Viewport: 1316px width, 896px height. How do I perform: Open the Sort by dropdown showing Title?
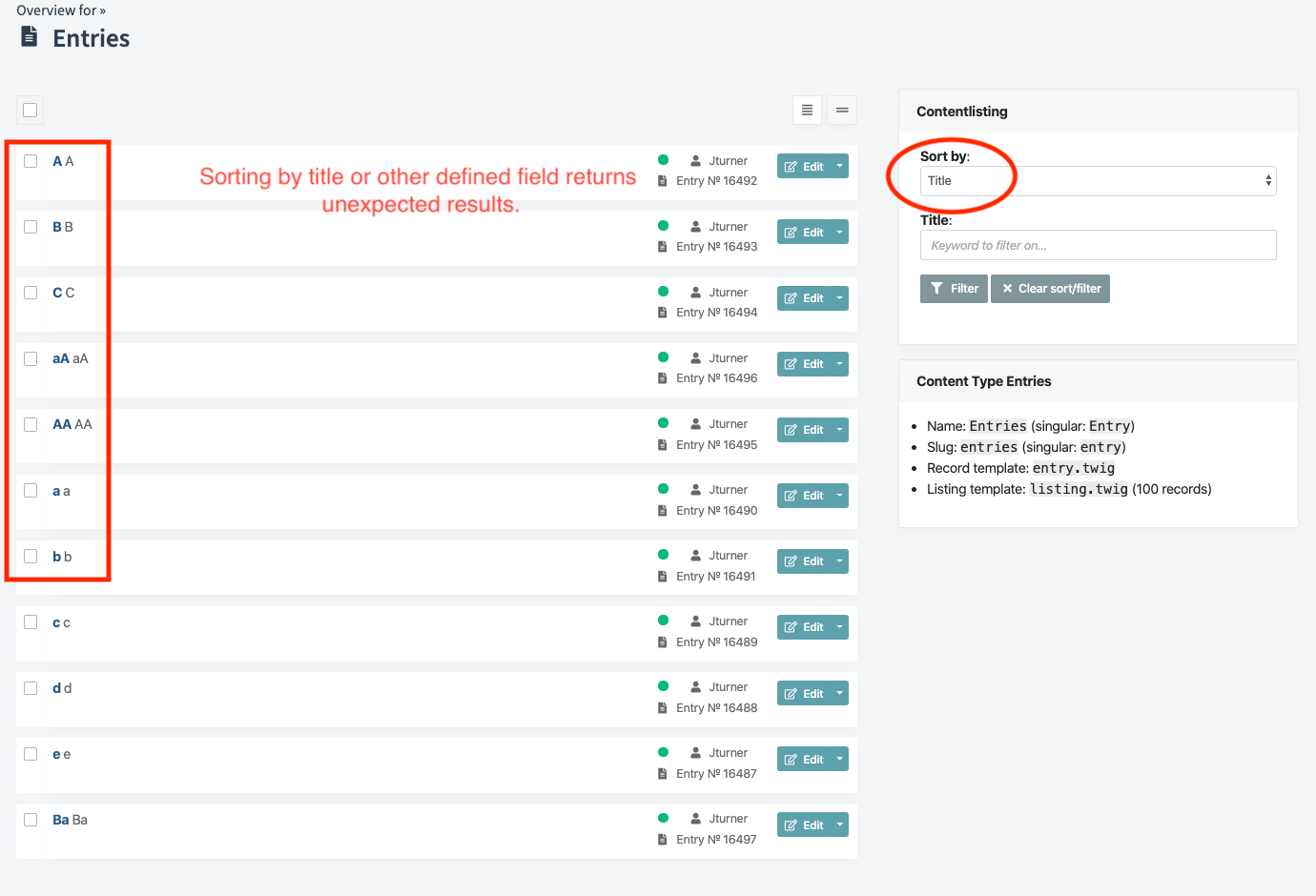click(x=1097, y=181)
